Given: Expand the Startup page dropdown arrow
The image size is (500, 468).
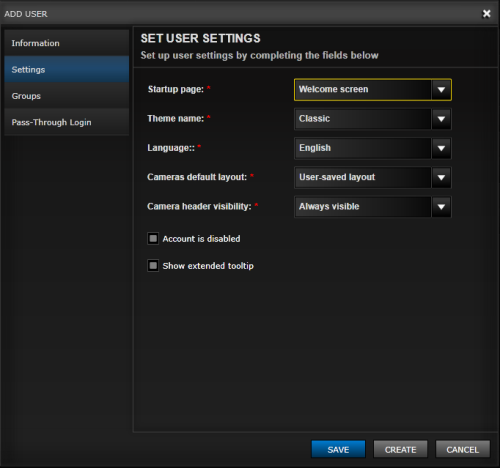Looking at the screenshot, I should pyautogui.click(x=441, y=90).
